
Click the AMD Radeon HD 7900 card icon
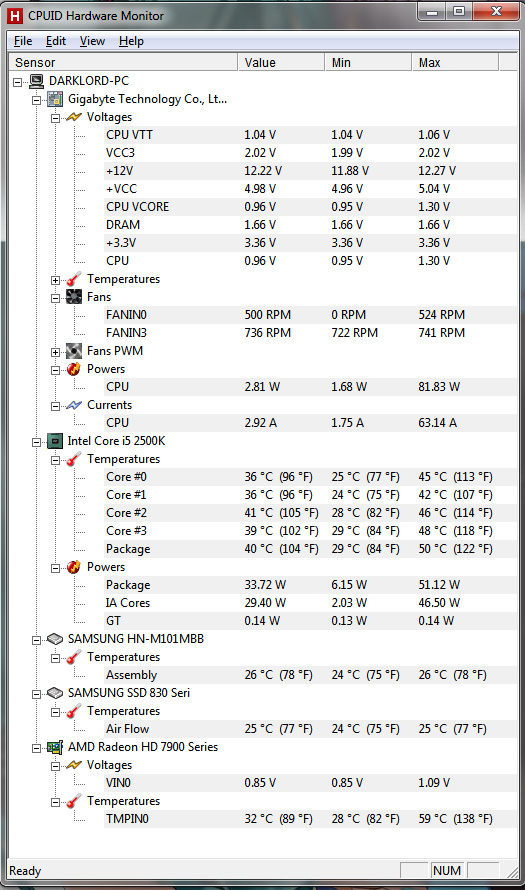pos(55,747)
